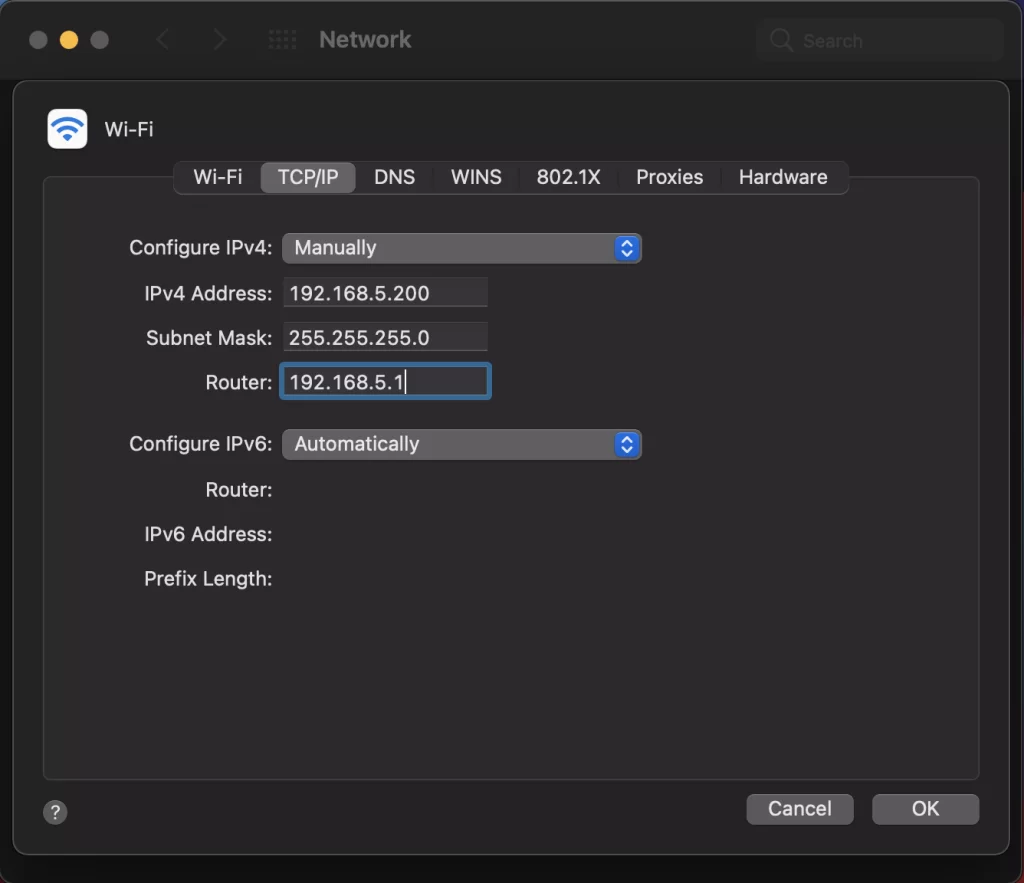Click the forward arrow in toolbar

[219, 40]
